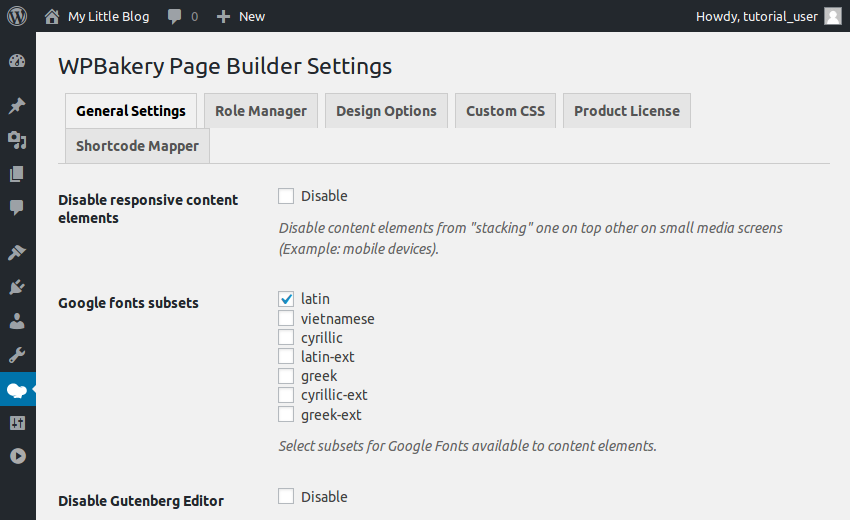Click the Disable responsive content elements label
The width and height of the screenshot is (850, 520).
tap(148, 209)
